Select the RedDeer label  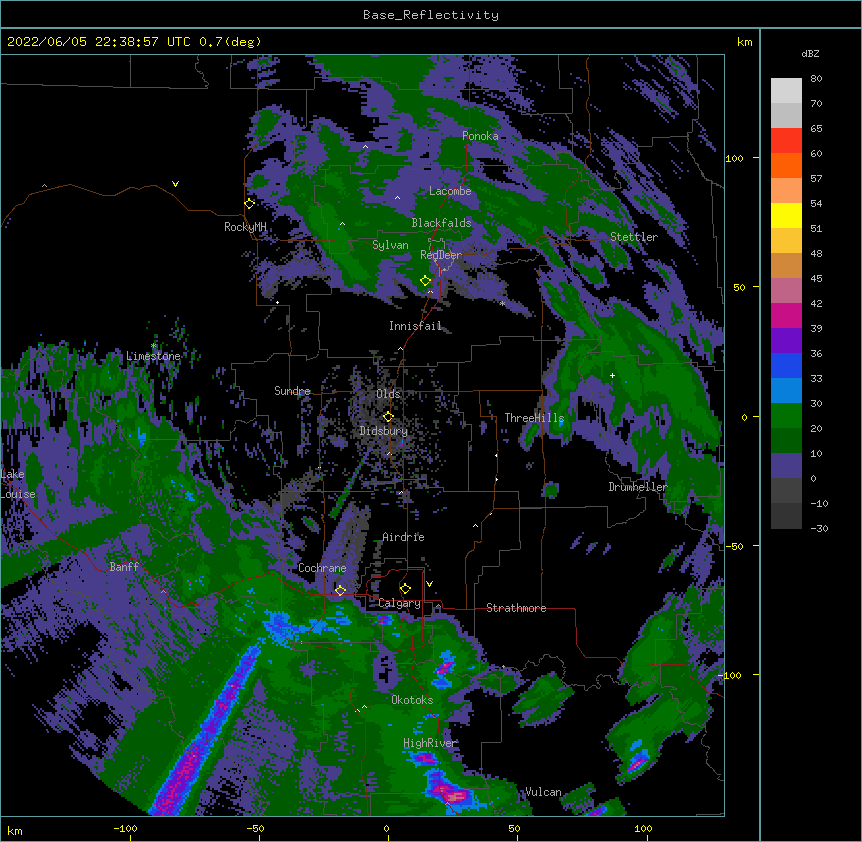click(441, 255)
